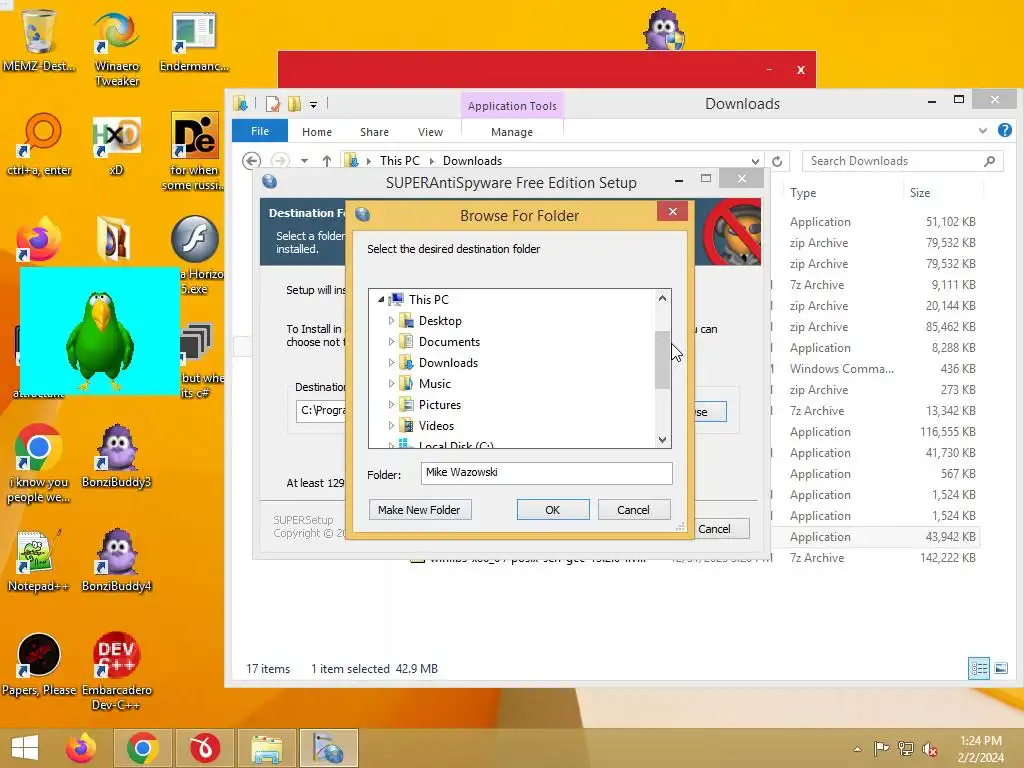Collapse the This PC tree node
This screenshot has height=768, width=1024.
click(381, 300)
